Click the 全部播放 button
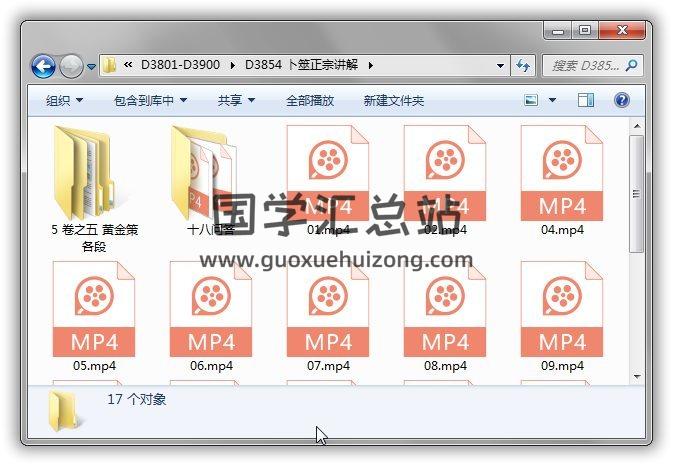This screenshot has height=466, width=673. pyautogui.click(x=310, y=101)
